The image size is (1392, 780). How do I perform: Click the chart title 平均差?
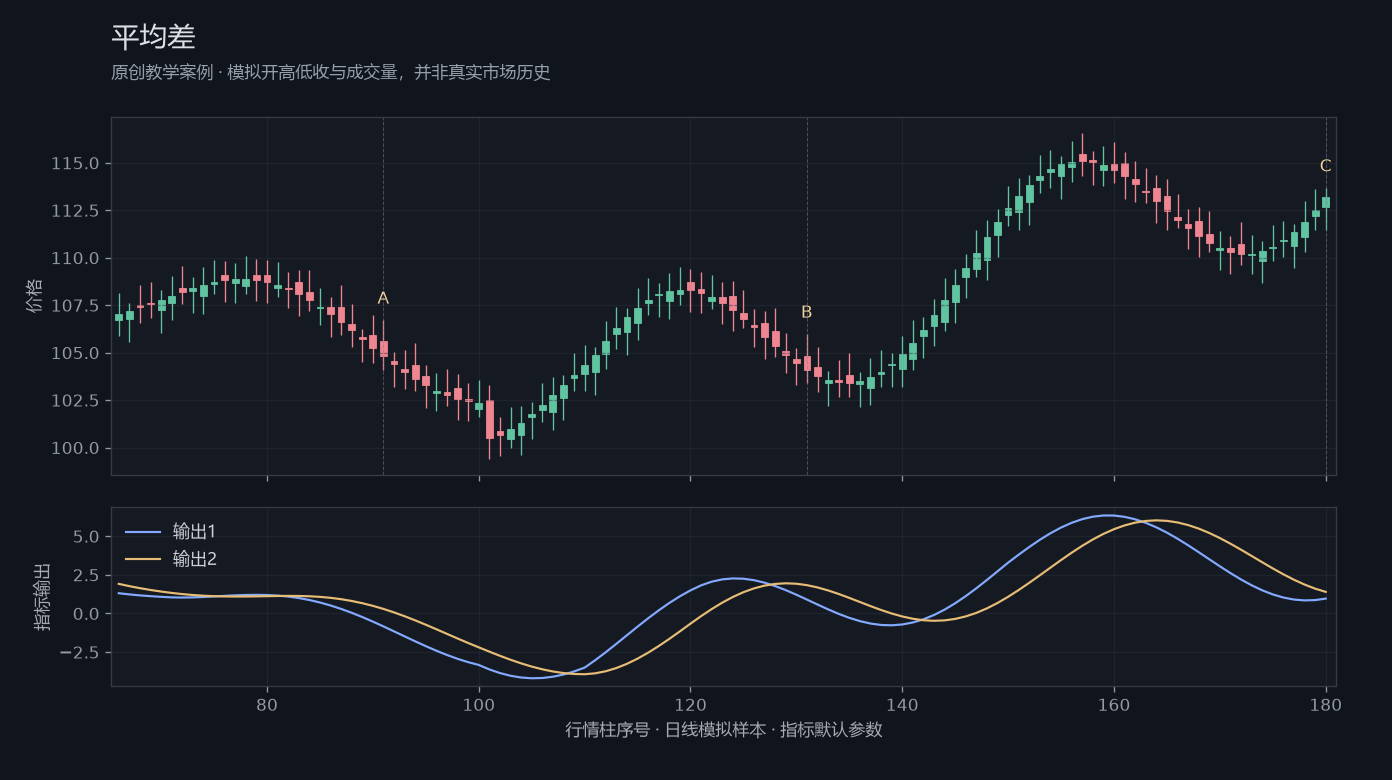153,37
